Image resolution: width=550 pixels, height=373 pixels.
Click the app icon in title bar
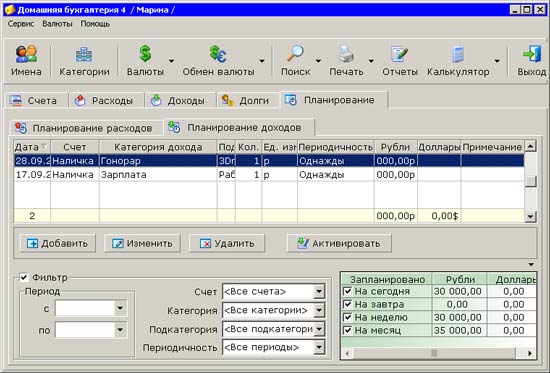[x=9, y=9]
